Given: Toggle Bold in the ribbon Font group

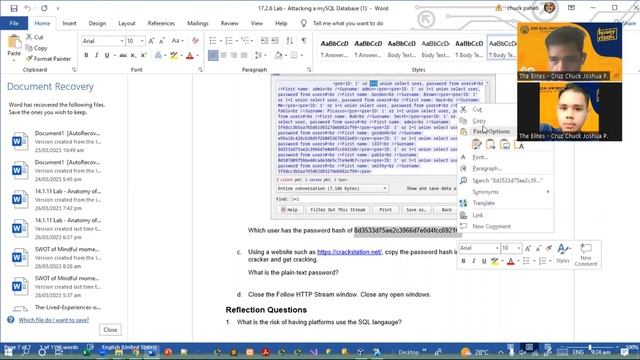Looking at the screenshot, I should click(x=86, y=56).
